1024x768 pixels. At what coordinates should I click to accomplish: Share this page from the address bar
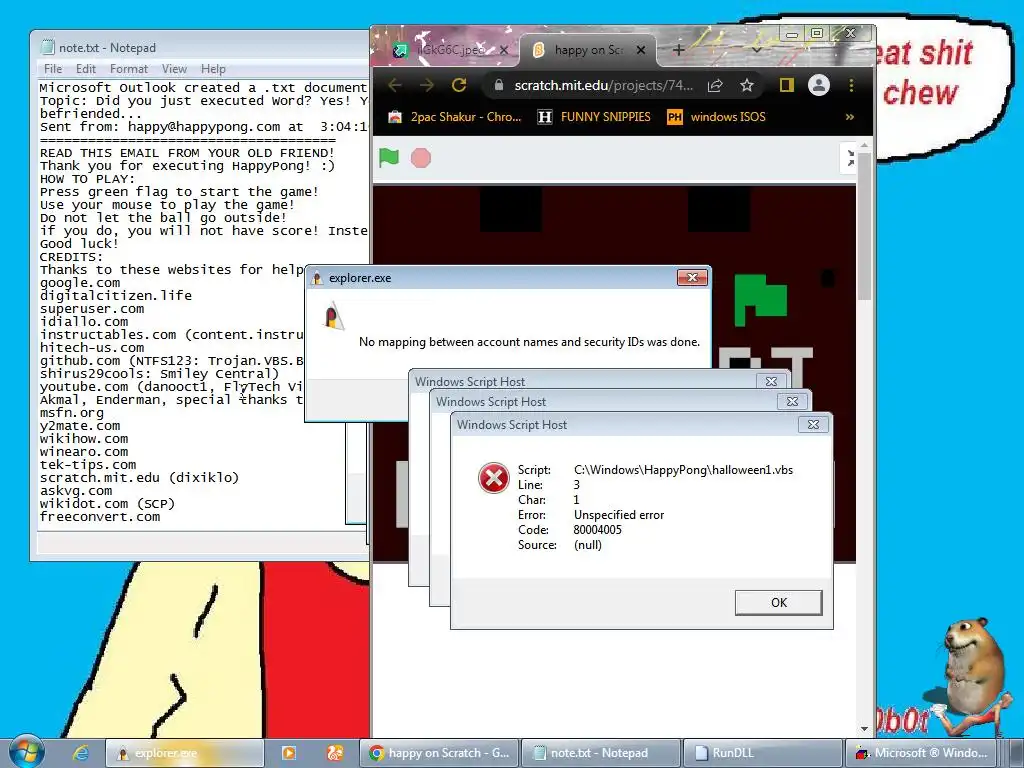[715, 85]
